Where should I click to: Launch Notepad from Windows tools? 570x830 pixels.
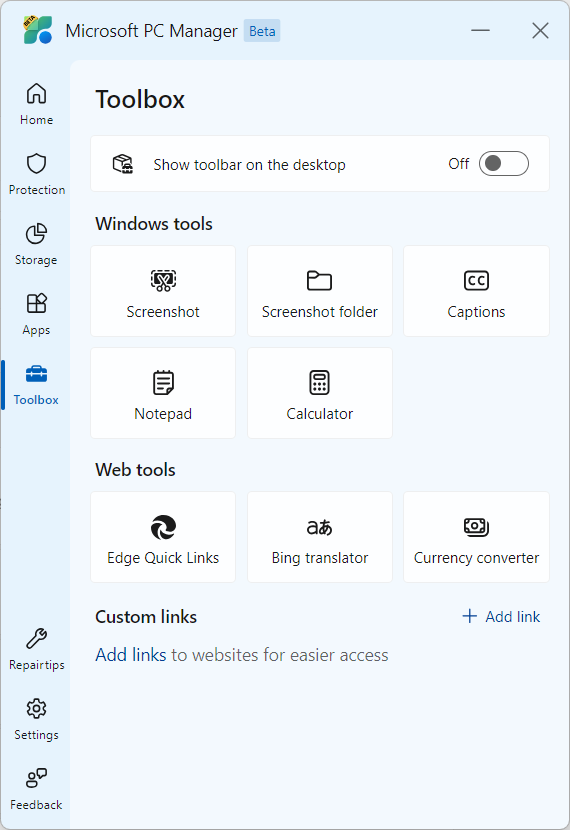pos(163,393)
